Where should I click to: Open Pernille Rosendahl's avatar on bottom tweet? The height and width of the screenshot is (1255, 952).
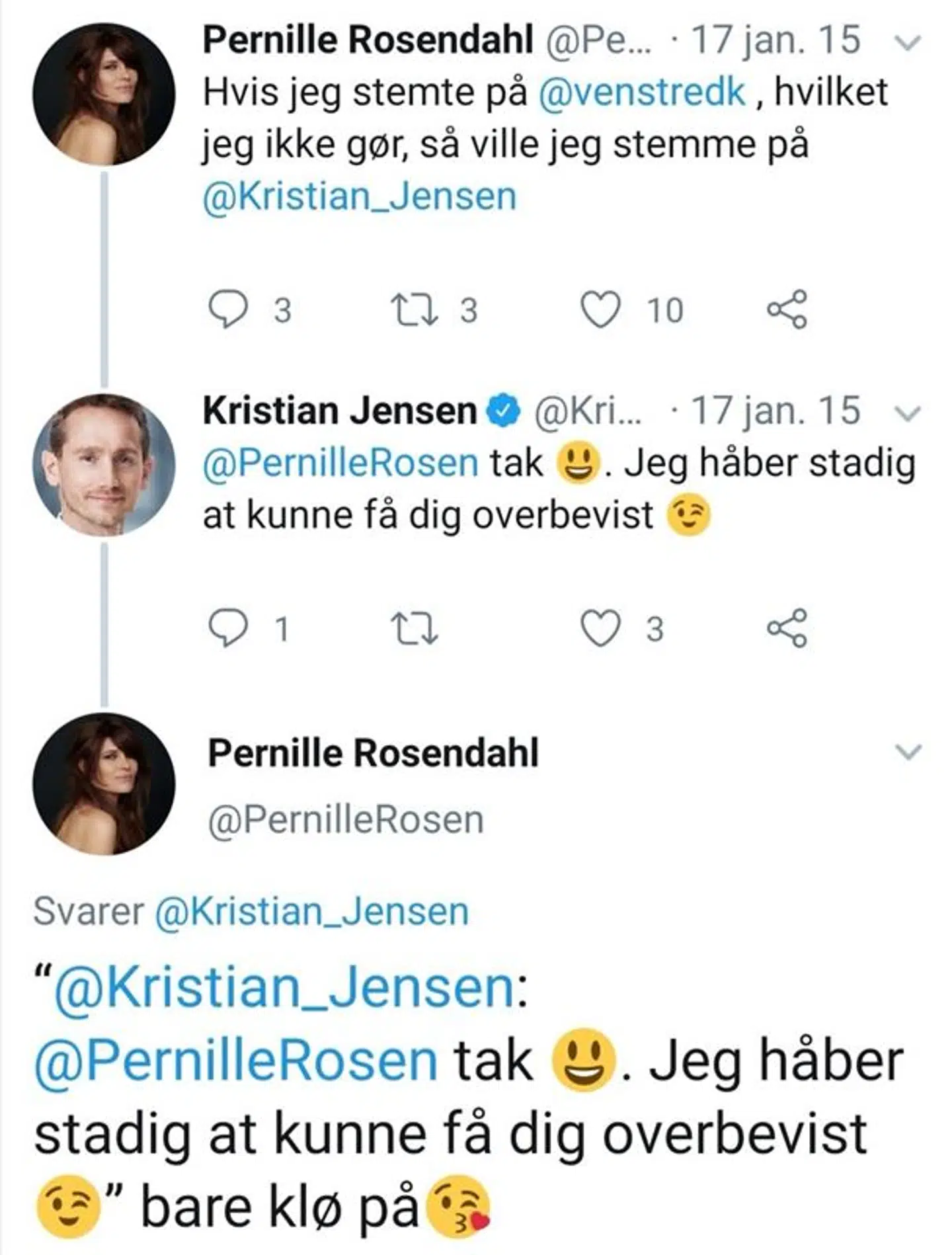coord(104,784)
